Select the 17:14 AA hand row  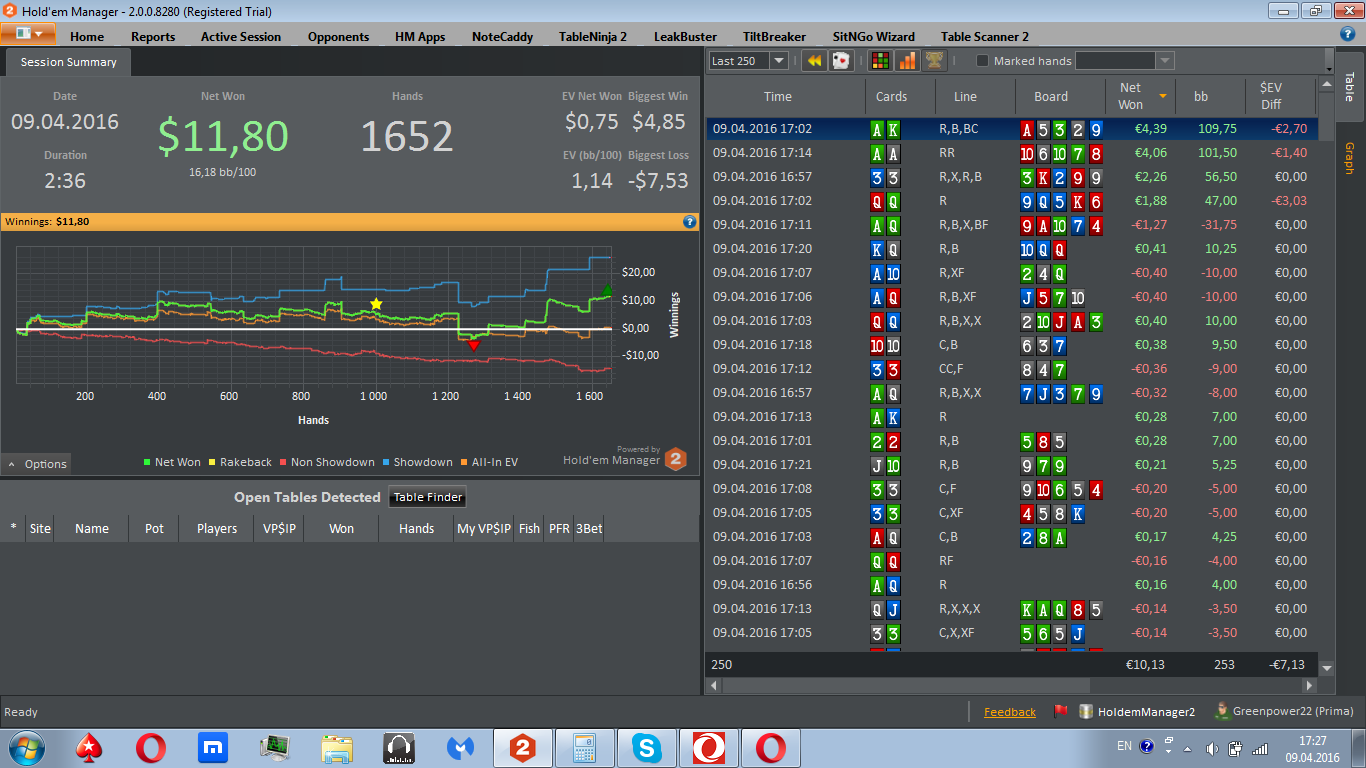1011,153
